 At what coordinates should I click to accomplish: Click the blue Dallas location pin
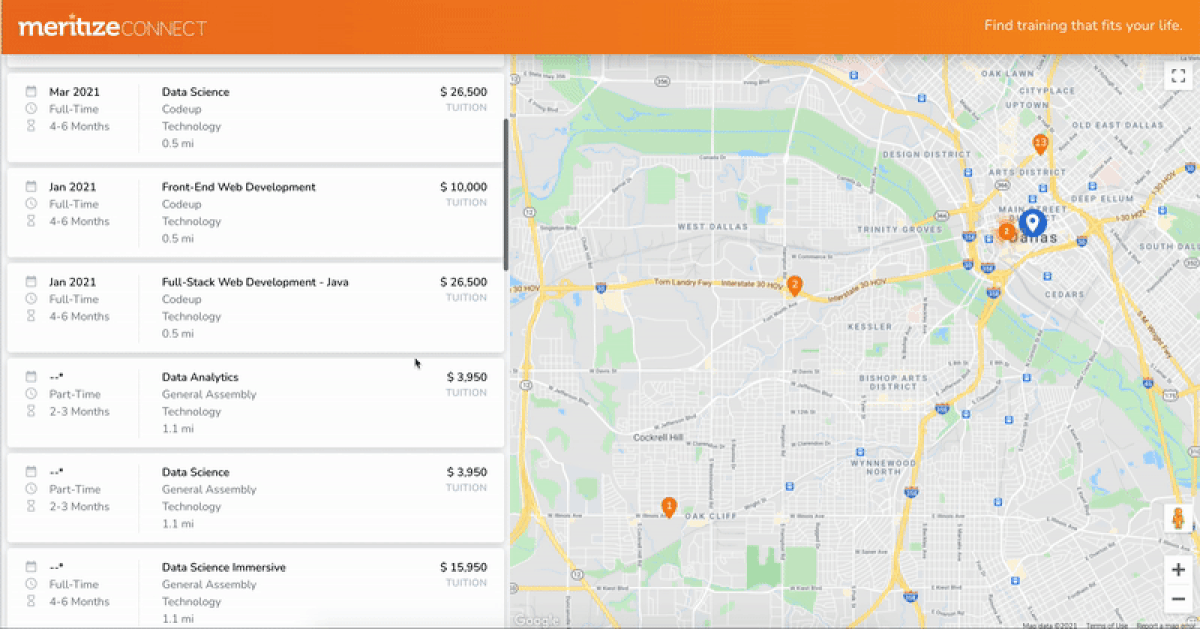[x=1033, y=223]
